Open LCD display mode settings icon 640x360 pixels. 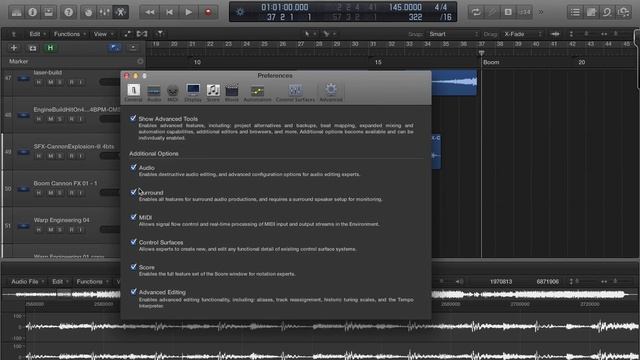tap(240, 12)
